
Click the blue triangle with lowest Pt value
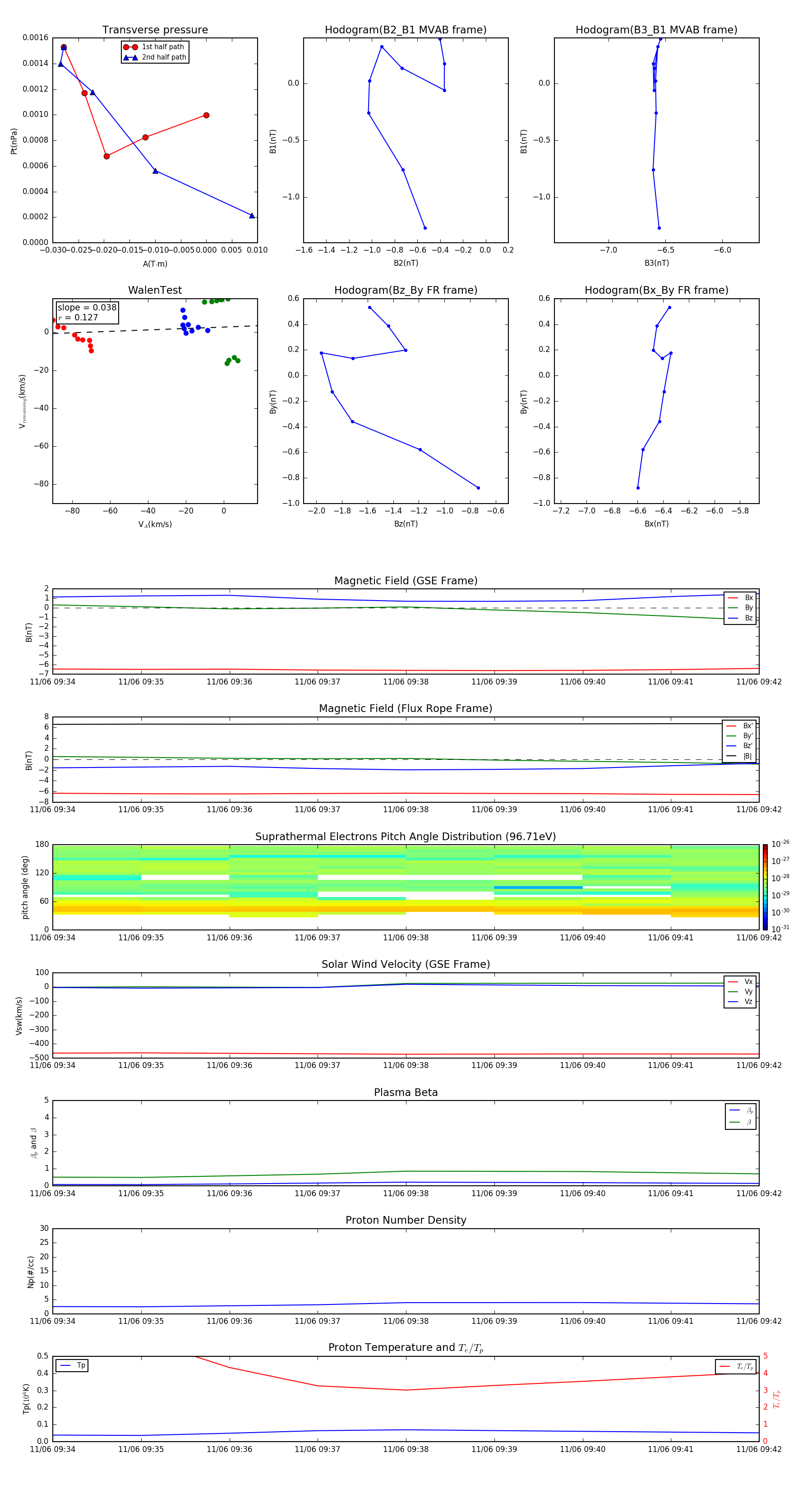[x=251, y=216]
